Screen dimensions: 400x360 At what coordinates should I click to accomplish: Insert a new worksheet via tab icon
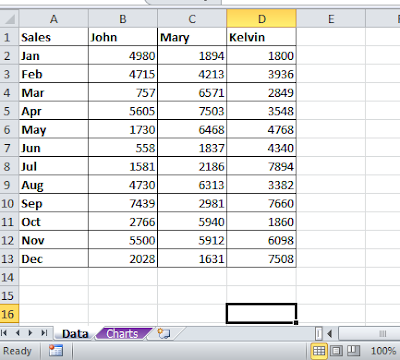(x=164, y=334)
